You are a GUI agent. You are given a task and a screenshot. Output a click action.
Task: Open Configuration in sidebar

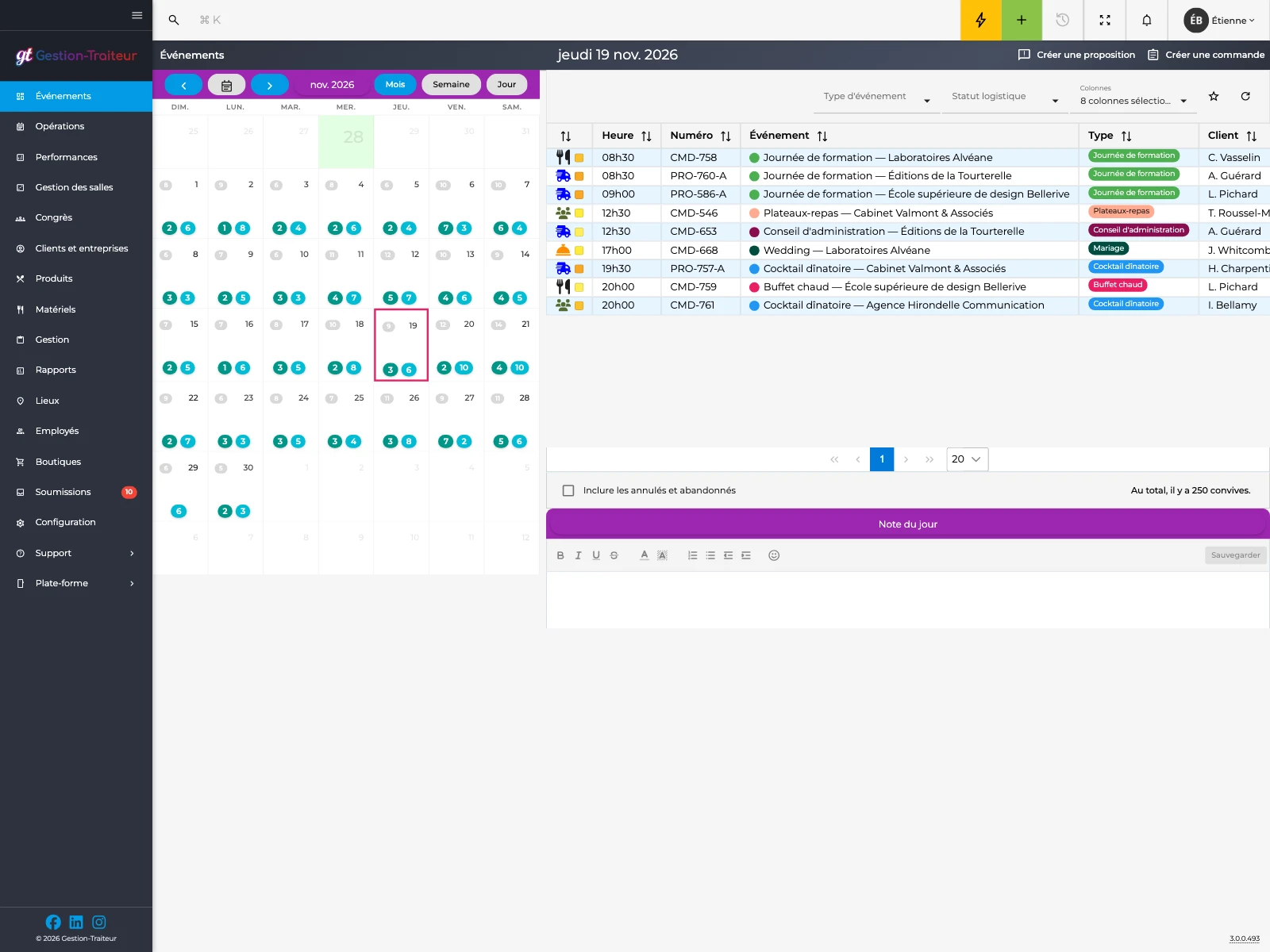(76, 522)
